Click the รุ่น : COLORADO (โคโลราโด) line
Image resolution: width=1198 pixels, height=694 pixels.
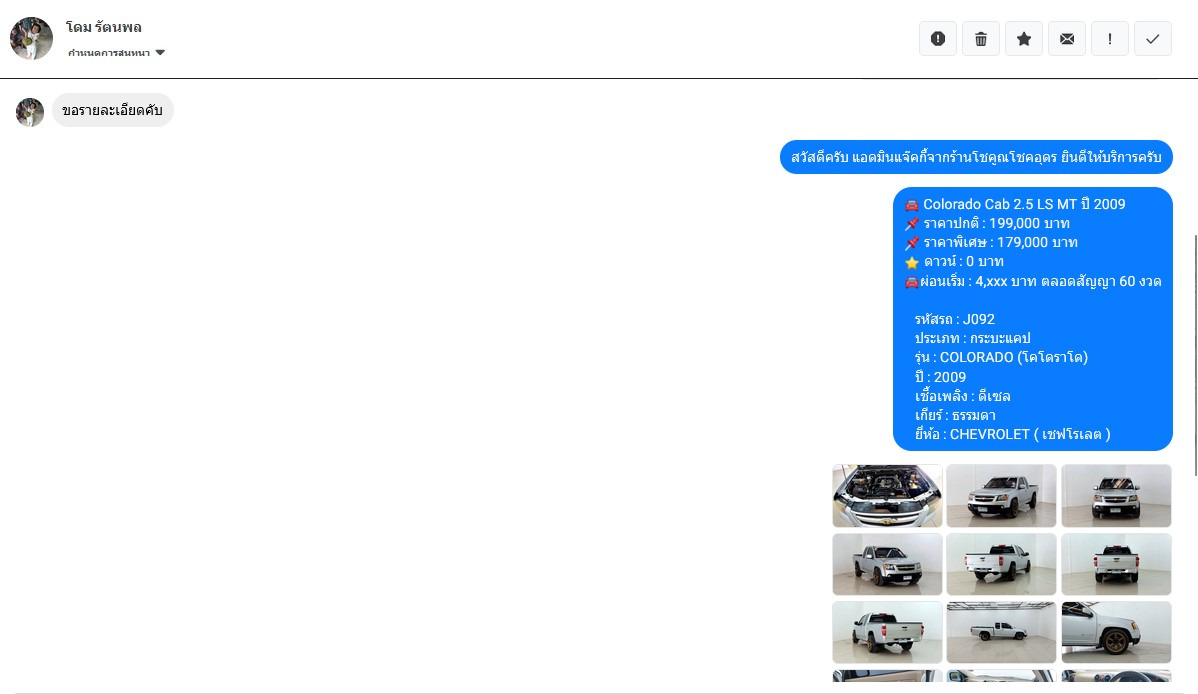point(1001,357)
